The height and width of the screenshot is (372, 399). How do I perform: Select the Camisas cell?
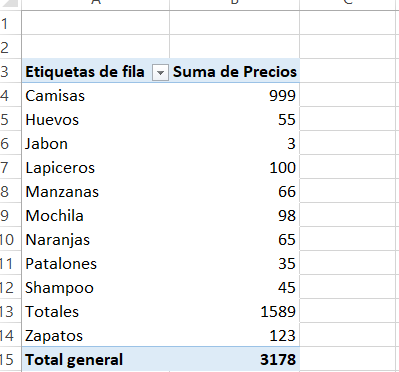pos(96,95)
